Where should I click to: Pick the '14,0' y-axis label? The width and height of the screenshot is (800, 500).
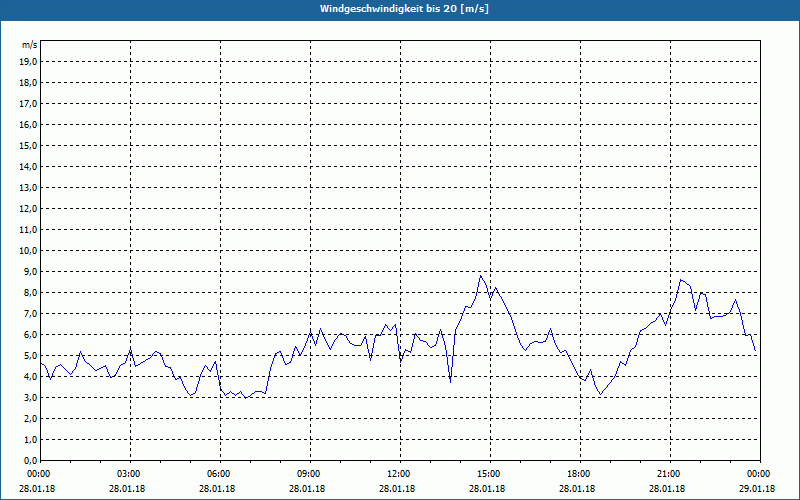coord(28,166)
